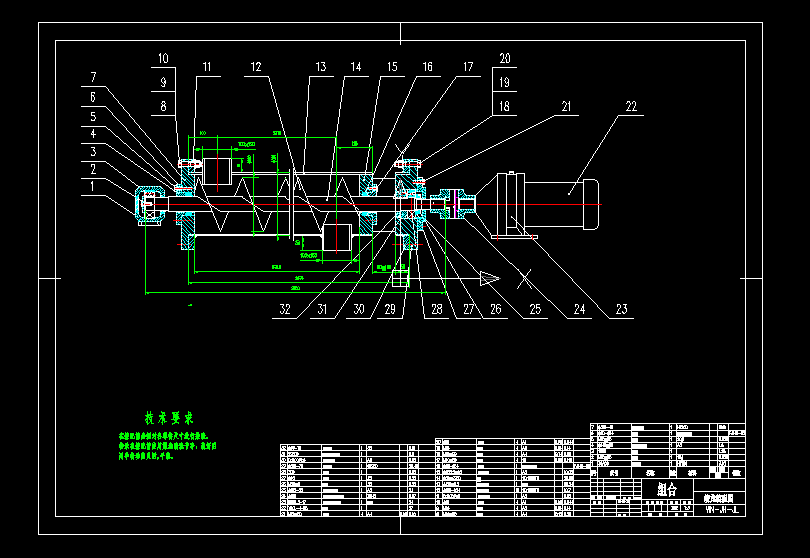Select motor callout number 22

[631, 106]
